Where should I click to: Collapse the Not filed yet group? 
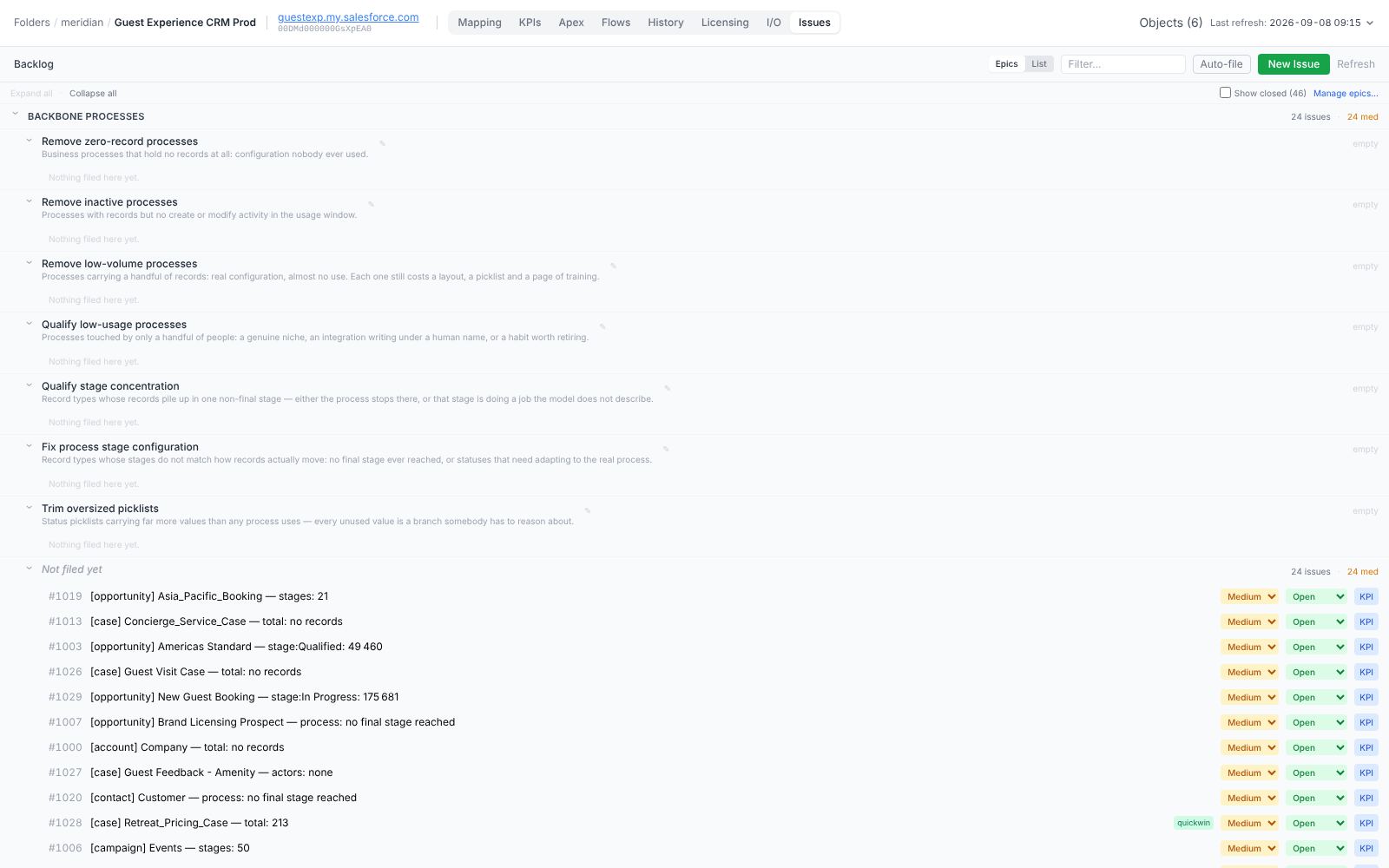tap(29, 569)
